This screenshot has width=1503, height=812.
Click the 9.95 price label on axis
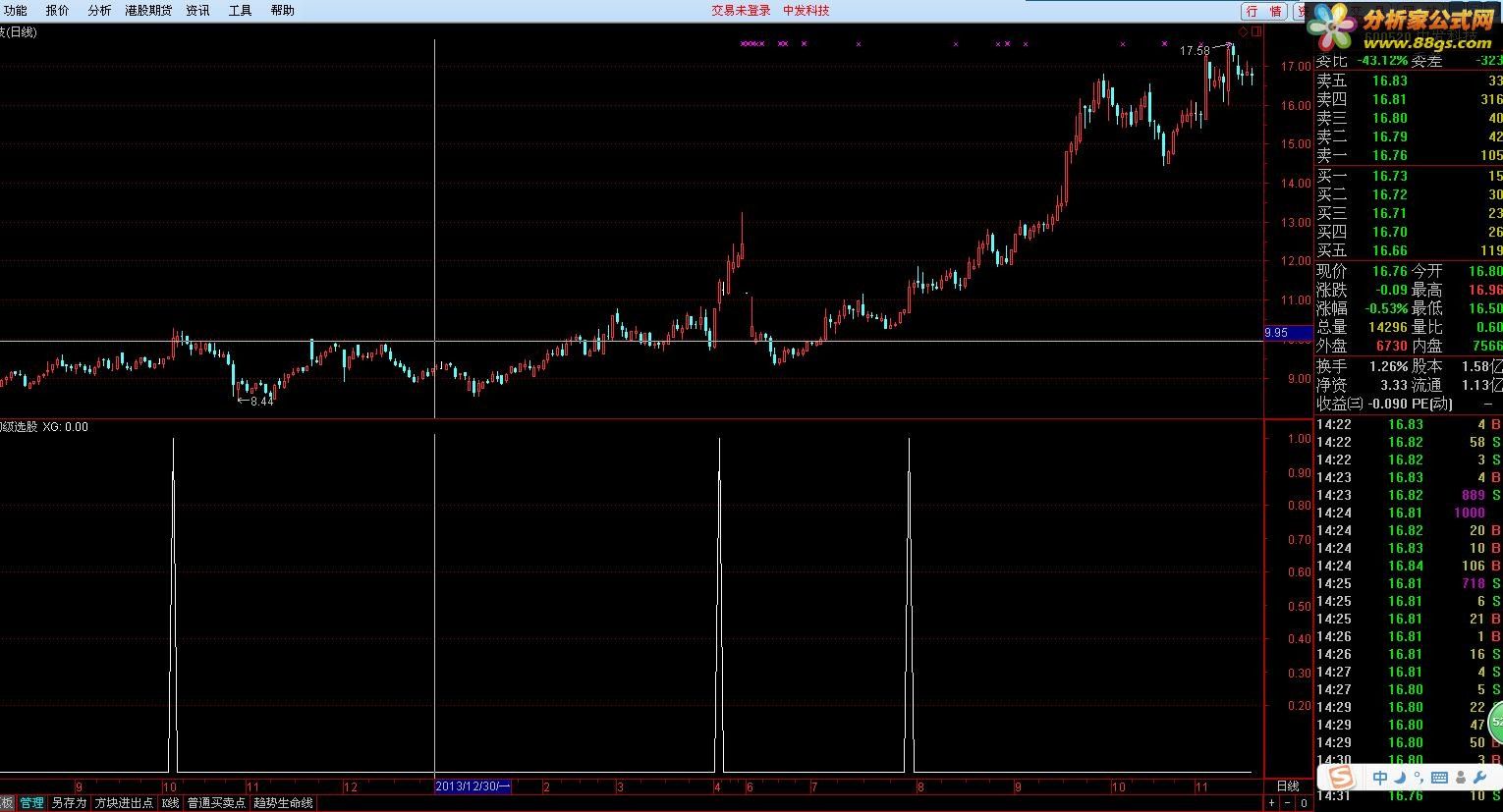pos(1287,333)
